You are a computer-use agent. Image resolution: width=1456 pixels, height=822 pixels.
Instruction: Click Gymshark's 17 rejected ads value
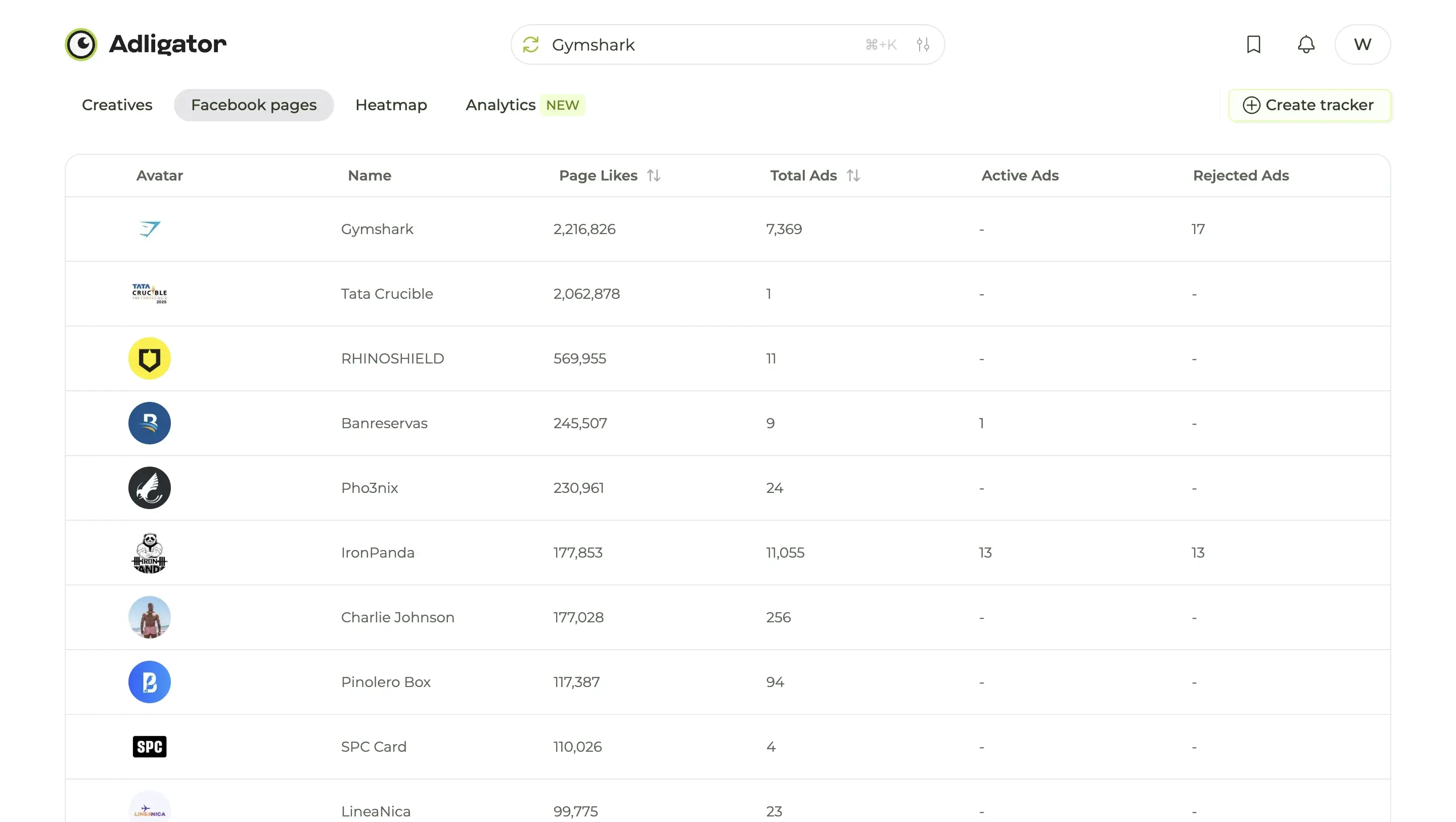coord(1198,230)
